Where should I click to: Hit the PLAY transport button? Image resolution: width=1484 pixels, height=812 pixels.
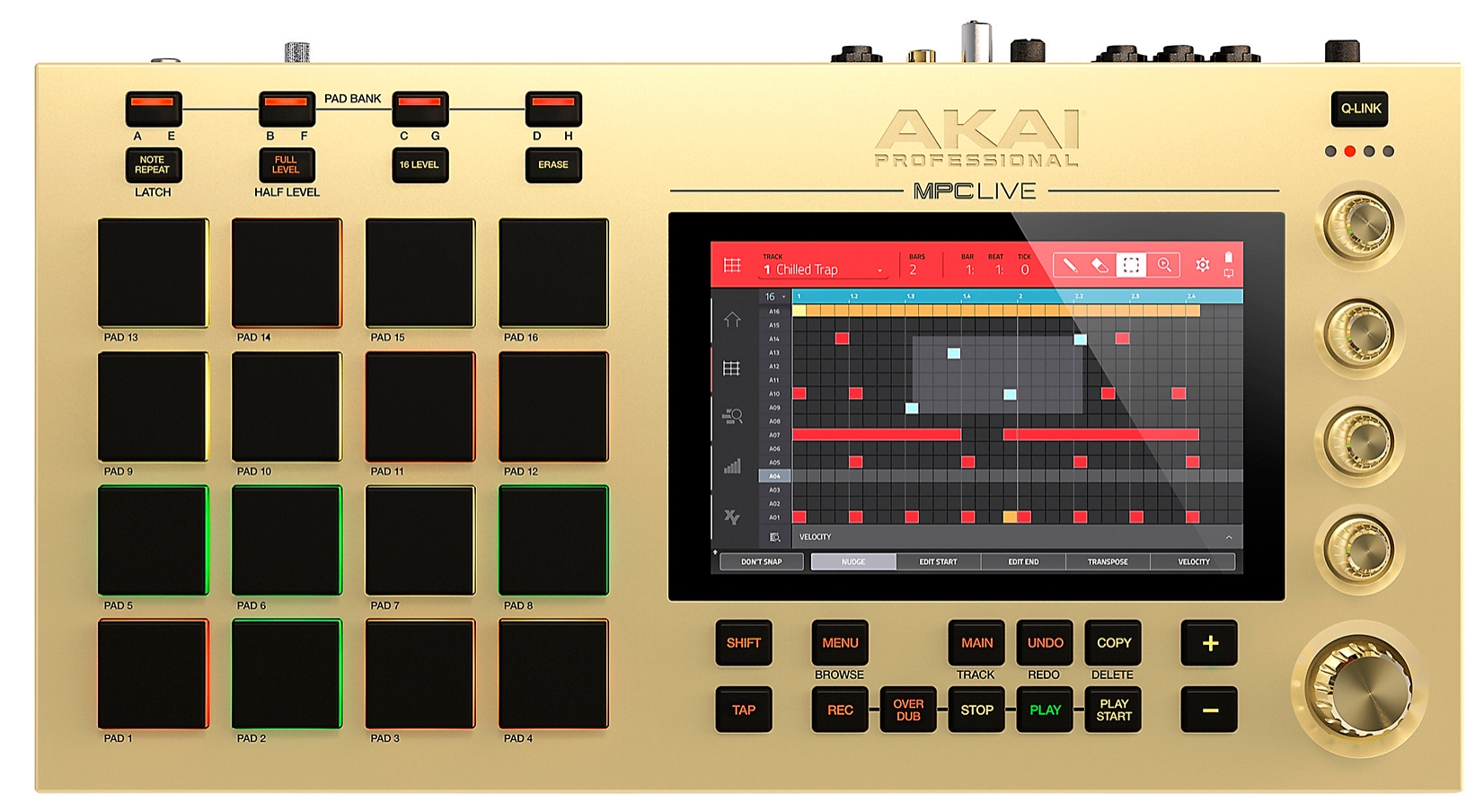(x=1045, y=710)
